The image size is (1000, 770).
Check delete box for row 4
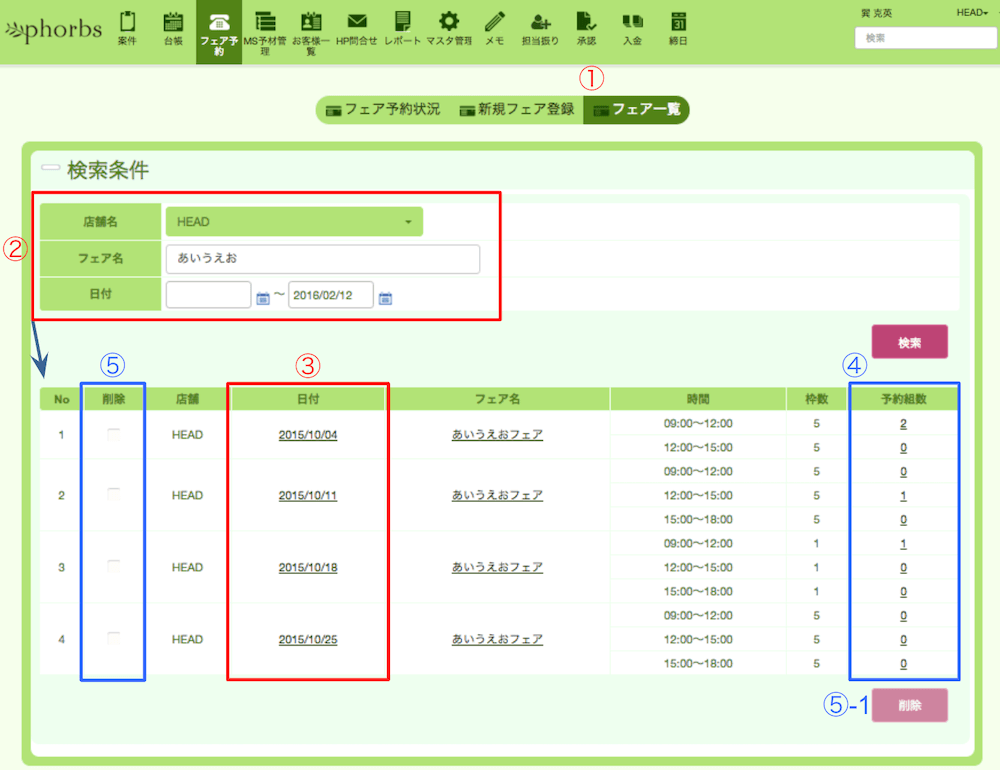pos(114,639)
